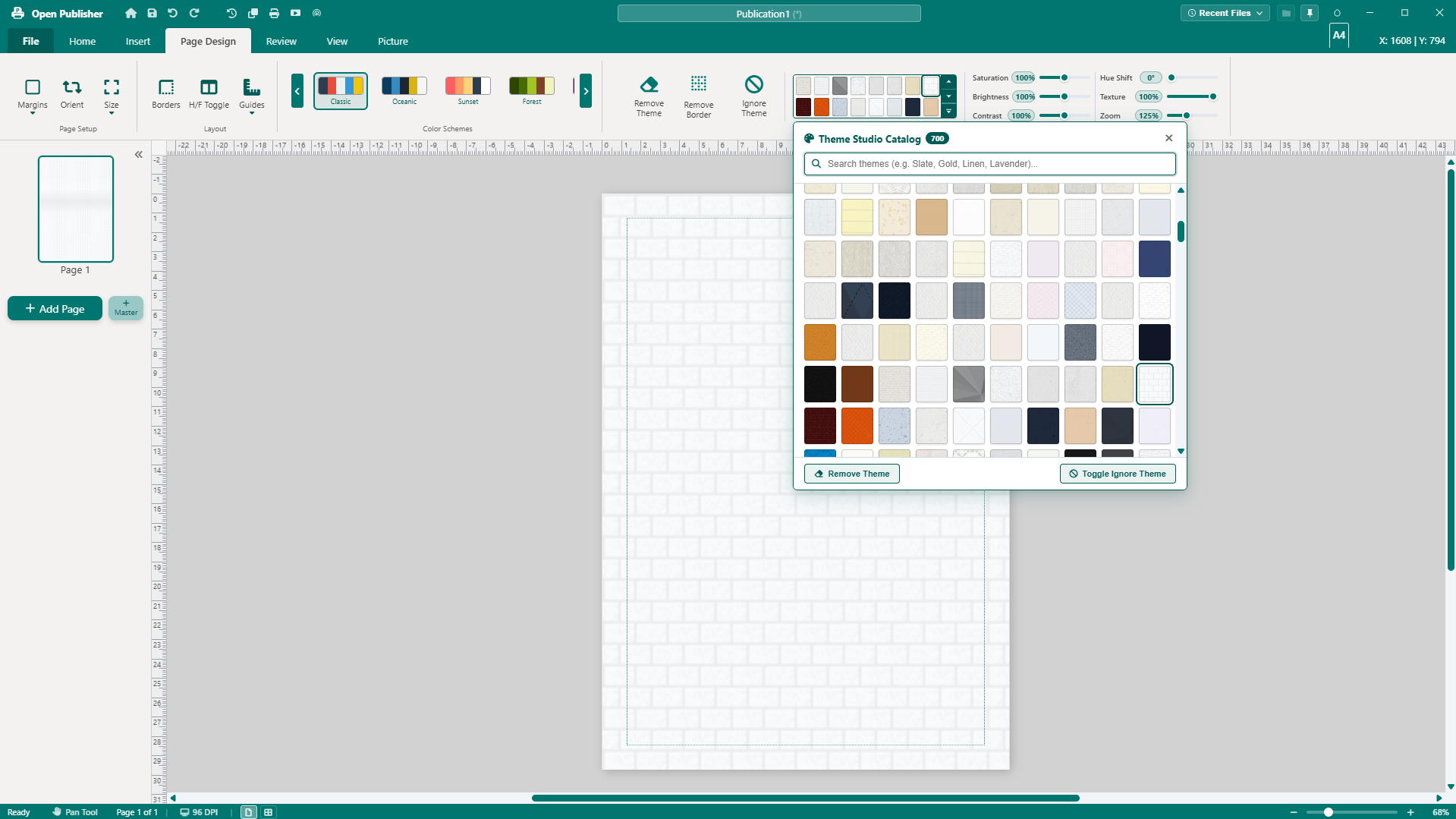Switch to single page view in status bar
The height and width of the screenshot is (819, 1456).
pos(248,812)
